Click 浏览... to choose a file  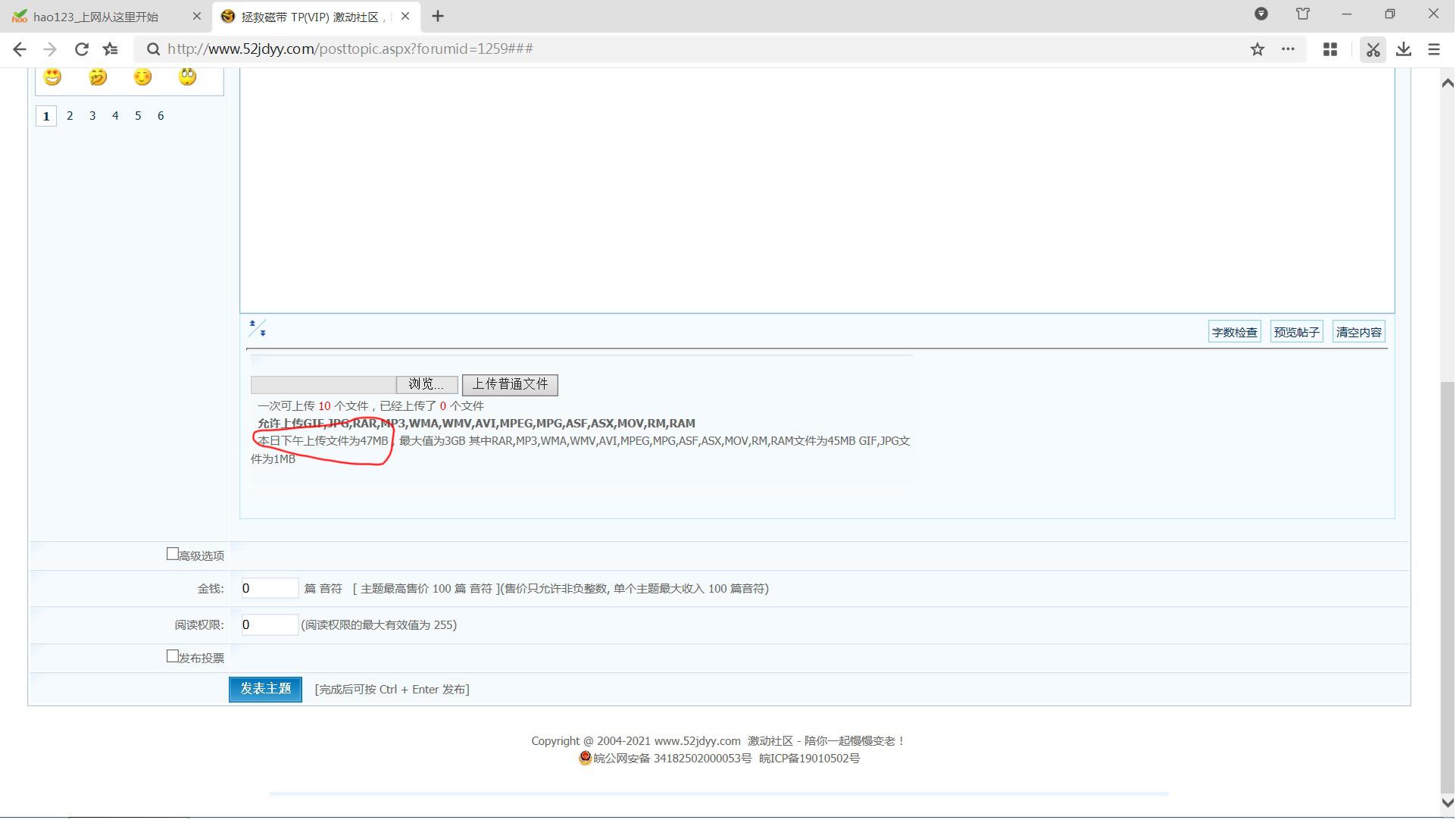point(427,385)
